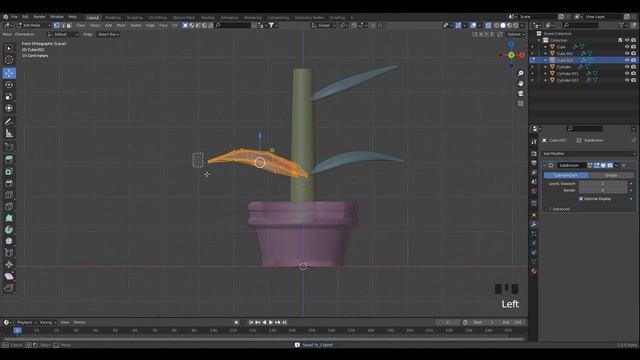This screenshot has width=640, height=360.
Task: Hide Cylinder via its eye icon
Action: pyautogui.click(x=627, y=67)
